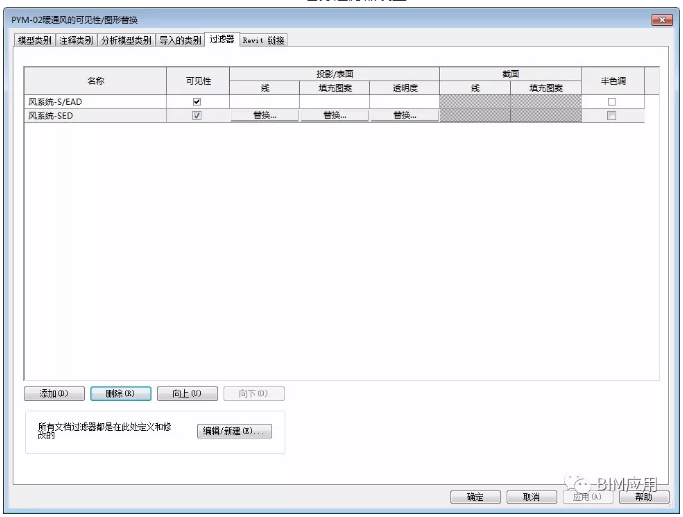Confirm dialog with 确定 button
The image size is (683, 517).
point(475,497)
